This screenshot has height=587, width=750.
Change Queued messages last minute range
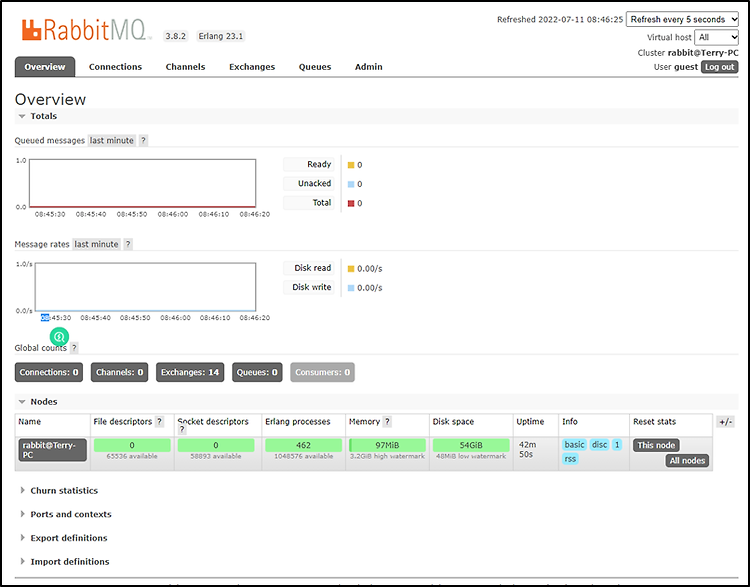[111, 140]
